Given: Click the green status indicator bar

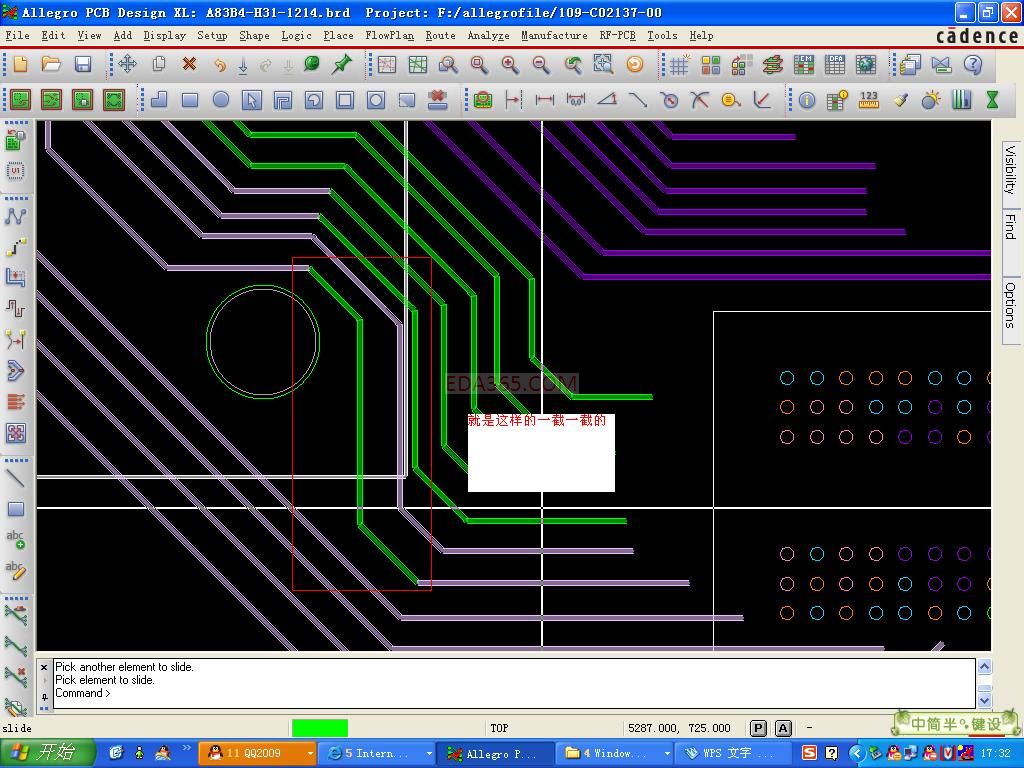Looking at the screenshot, I should pos(319,728).
